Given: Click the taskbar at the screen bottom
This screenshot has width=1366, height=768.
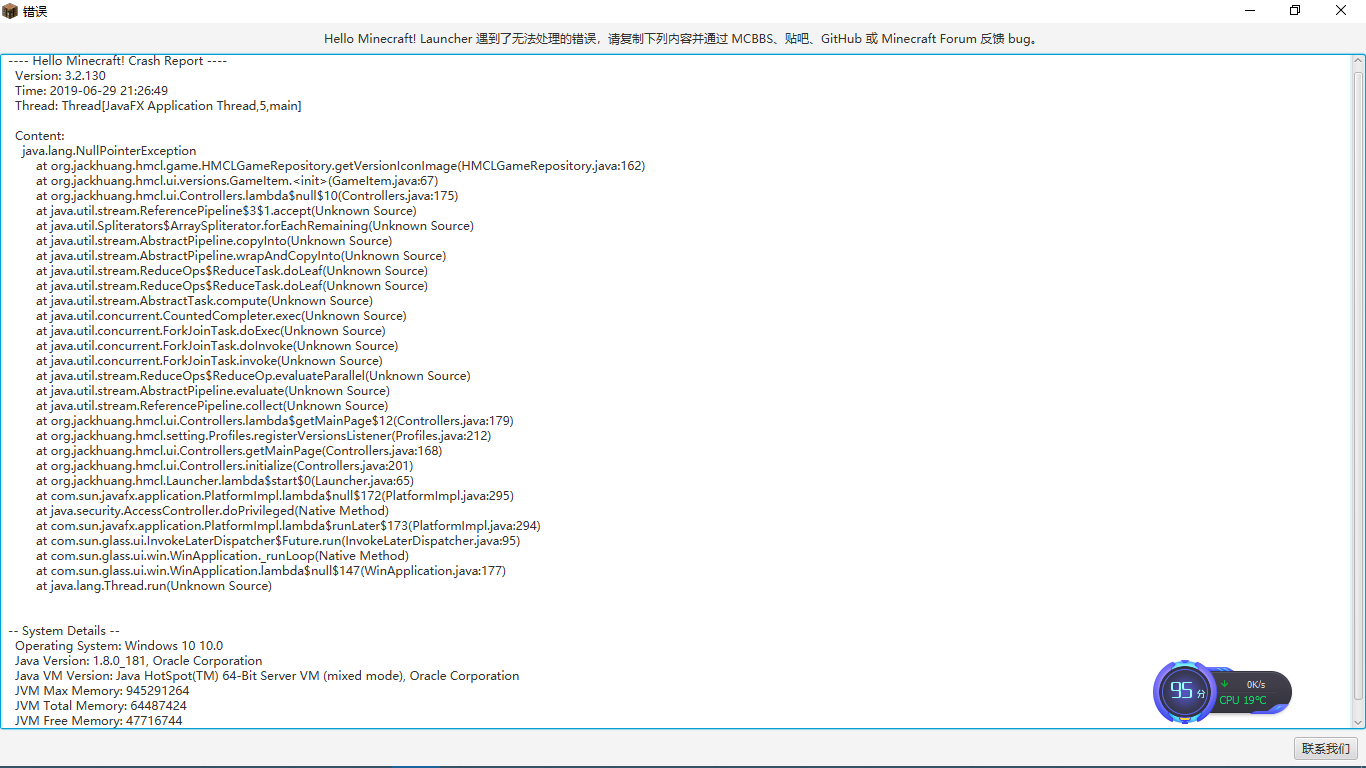Looking at the screenshot, I should tap(683, 765).
